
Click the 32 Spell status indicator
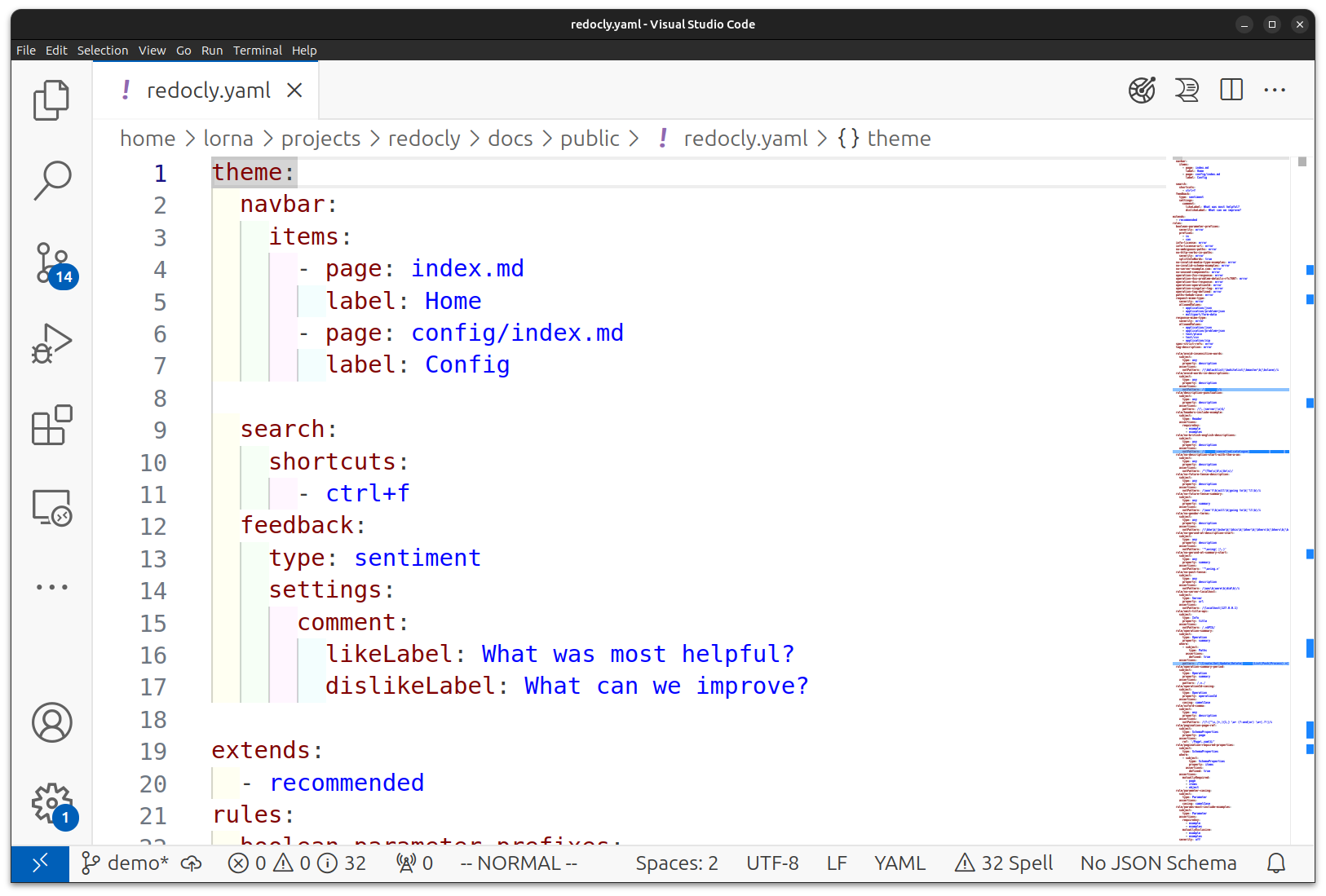(1004, 863)
